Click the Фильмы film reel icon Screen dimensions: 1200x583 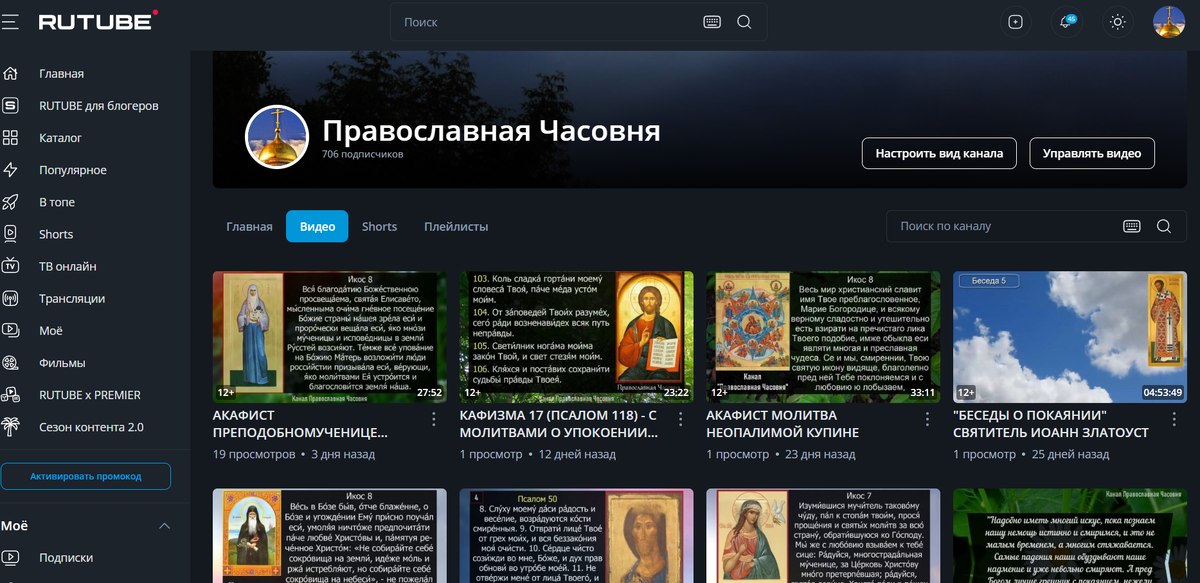tap(10, 362)
